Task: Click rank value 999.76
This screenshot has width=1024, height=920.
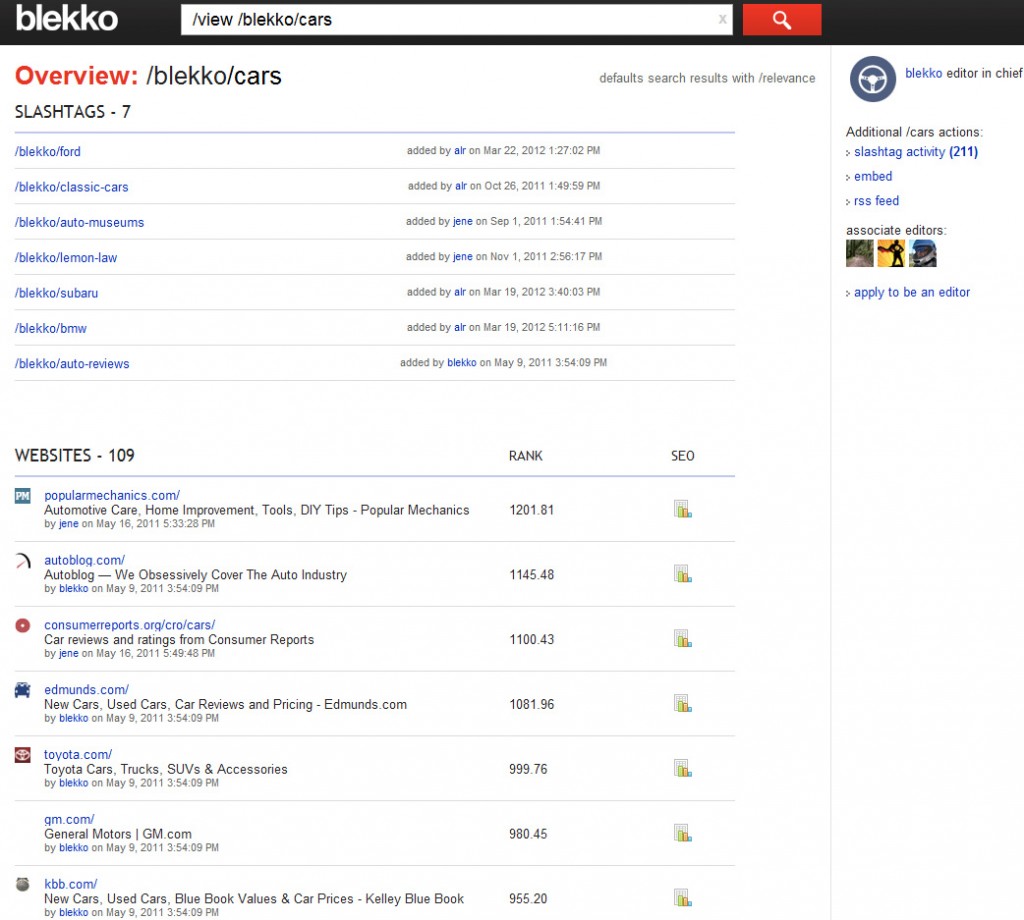Action: coord(528,769)
